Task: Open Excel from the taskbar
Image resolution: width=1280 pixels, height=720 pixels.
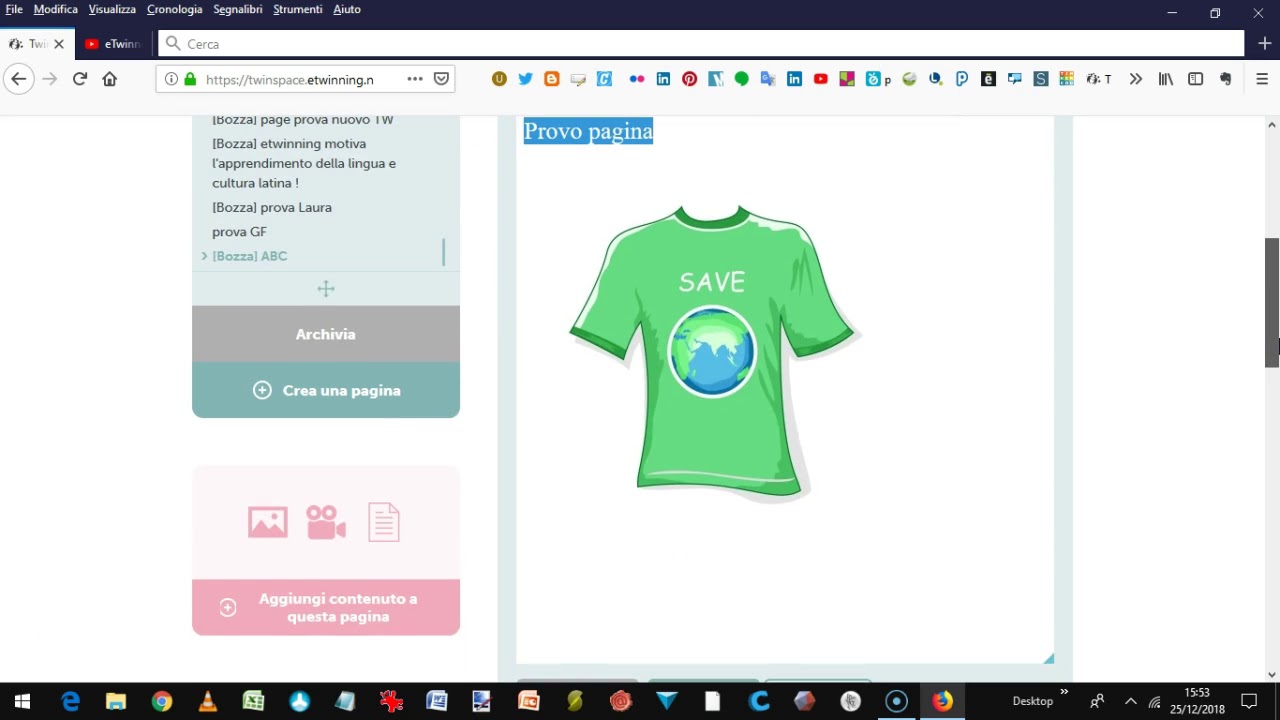Action: 253,702
